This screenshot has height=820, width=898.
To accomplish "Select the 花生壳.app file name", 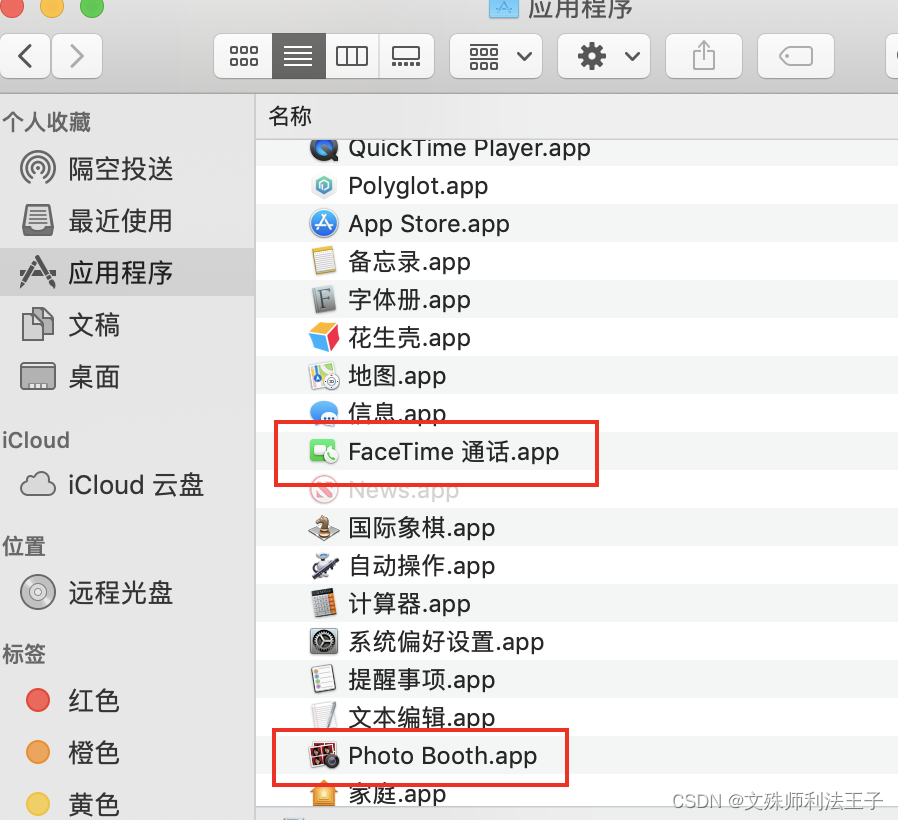I will click(x=409, y=338).
